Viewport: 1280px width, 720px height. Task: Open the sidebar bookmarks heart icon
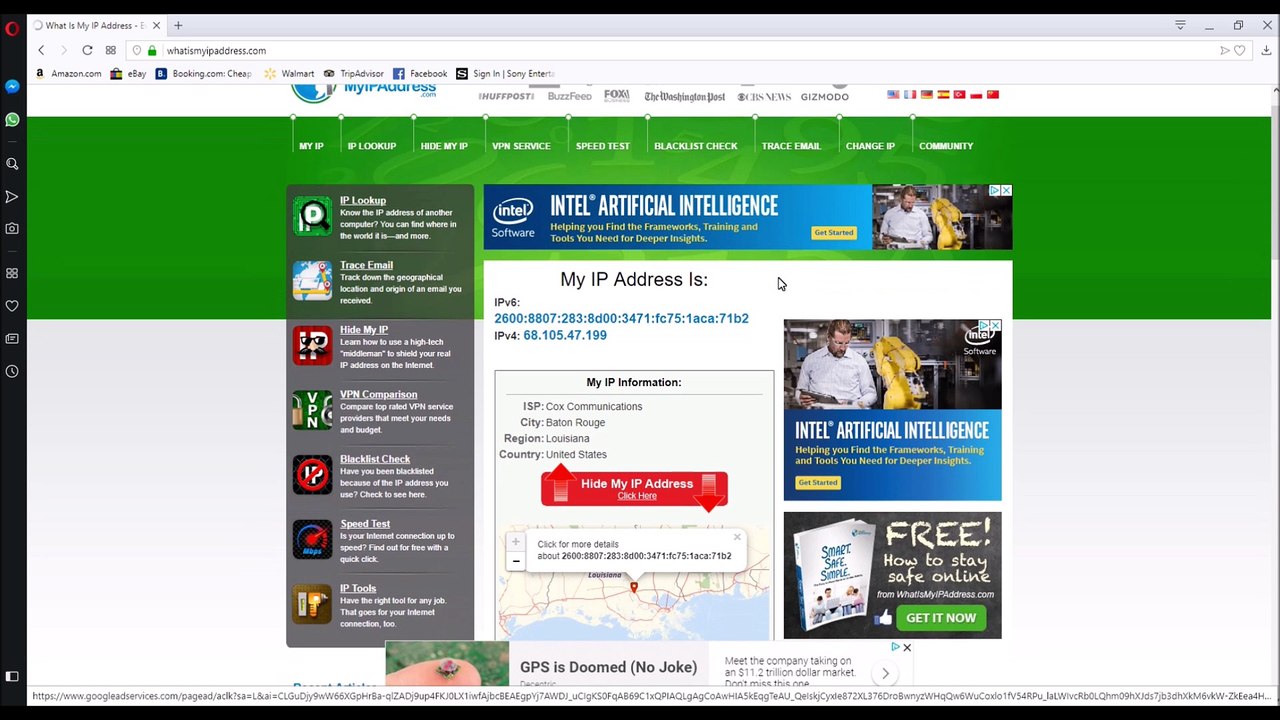(x=12, y=306)
